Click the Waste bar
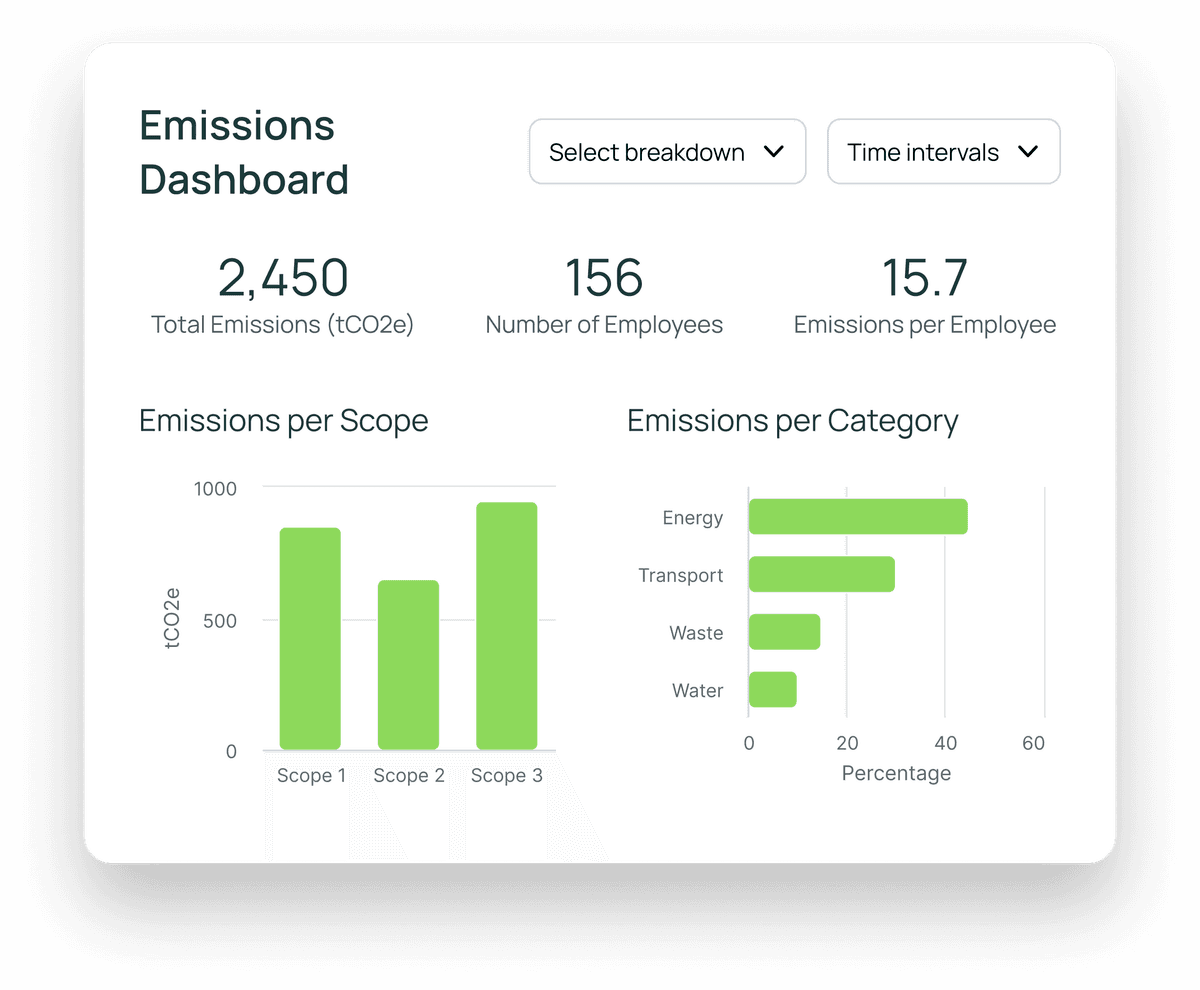 pyautogui.click(x=785, y=632)
